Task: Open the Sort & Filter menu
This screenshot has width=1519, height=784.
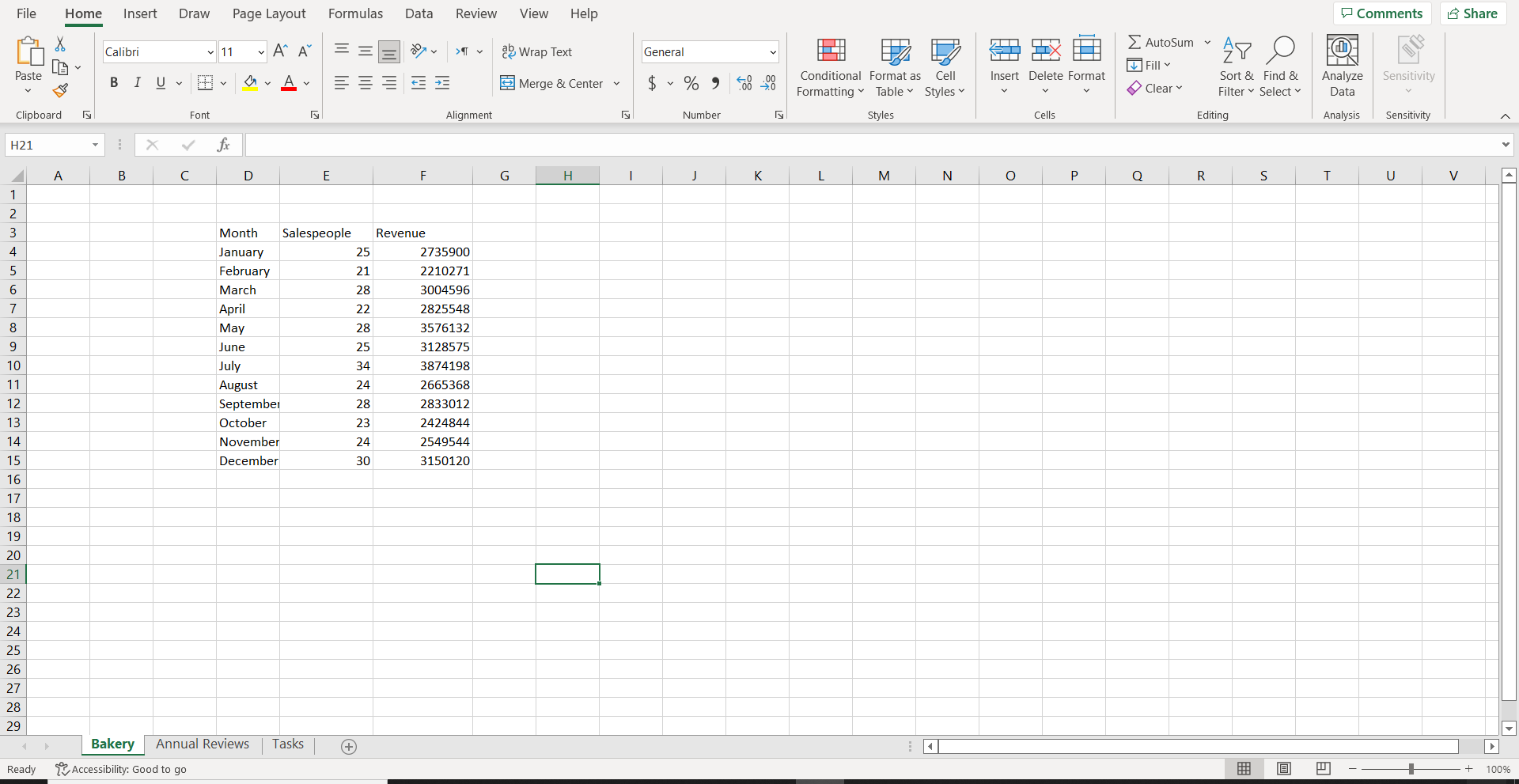Action: point(1237,68)
